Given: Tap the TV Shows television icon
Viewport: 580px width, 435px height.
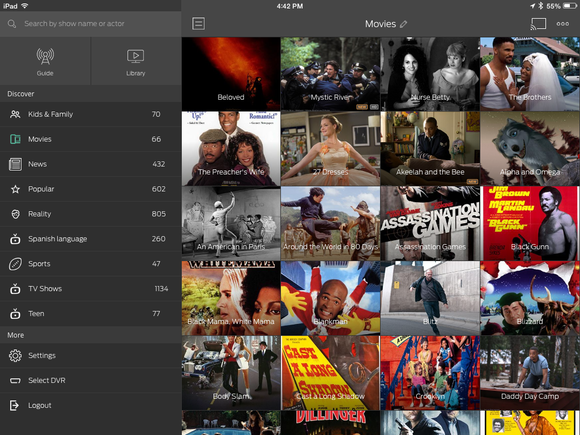Looking at the screenshot, I should click(15, 289).
